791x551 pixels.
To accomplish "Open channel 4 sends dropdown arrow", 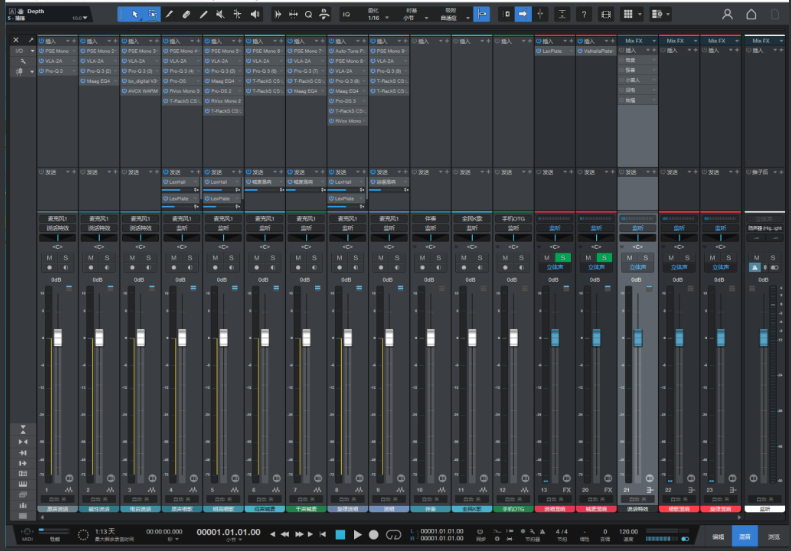I will [x=192, y=172].
